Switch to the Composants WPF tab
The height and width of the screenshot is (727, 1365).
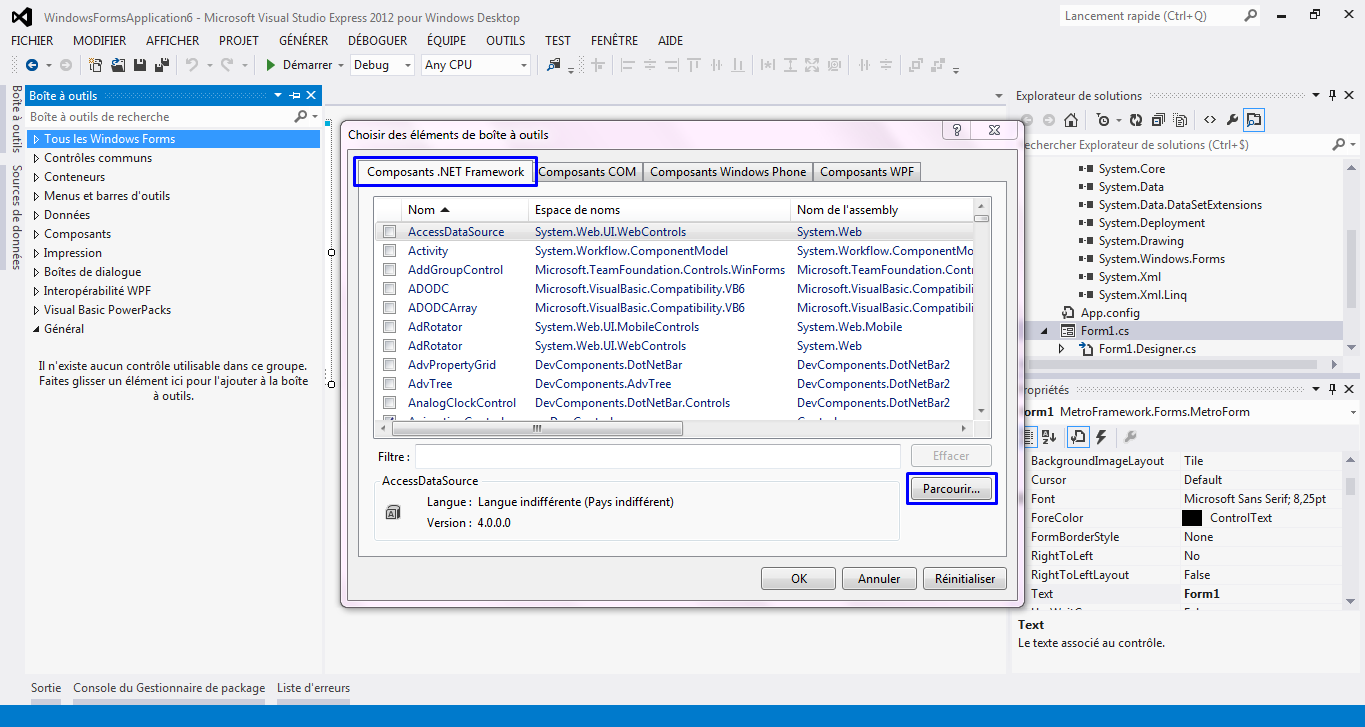867,172
